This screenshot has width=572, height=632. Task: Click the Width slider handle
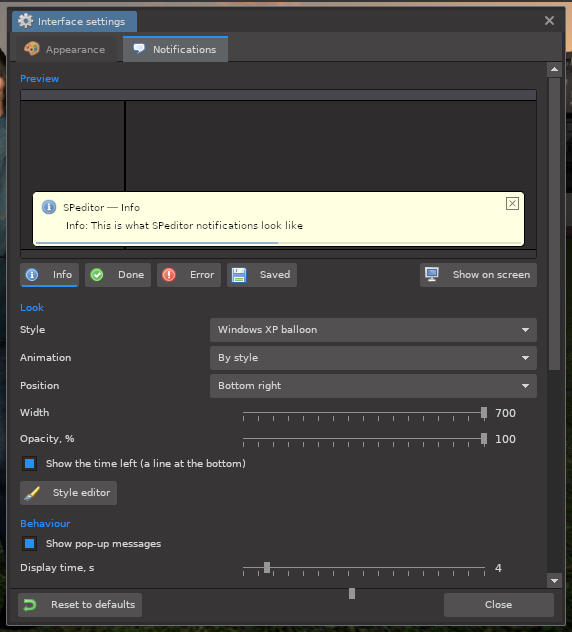[x=484, y=413]
